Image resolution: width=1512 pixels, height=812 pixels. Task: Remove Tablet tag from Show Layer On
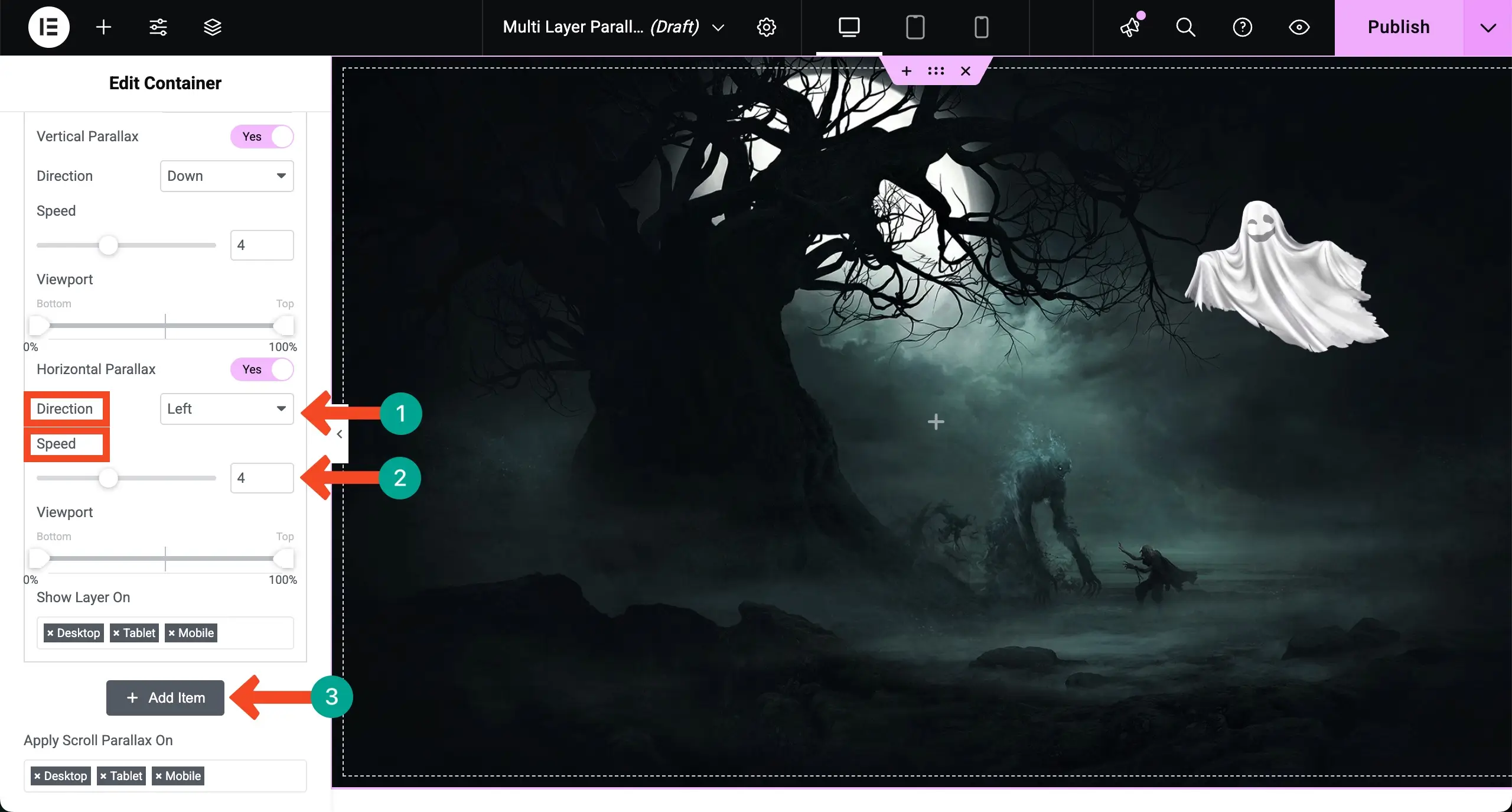coord(116,633)
